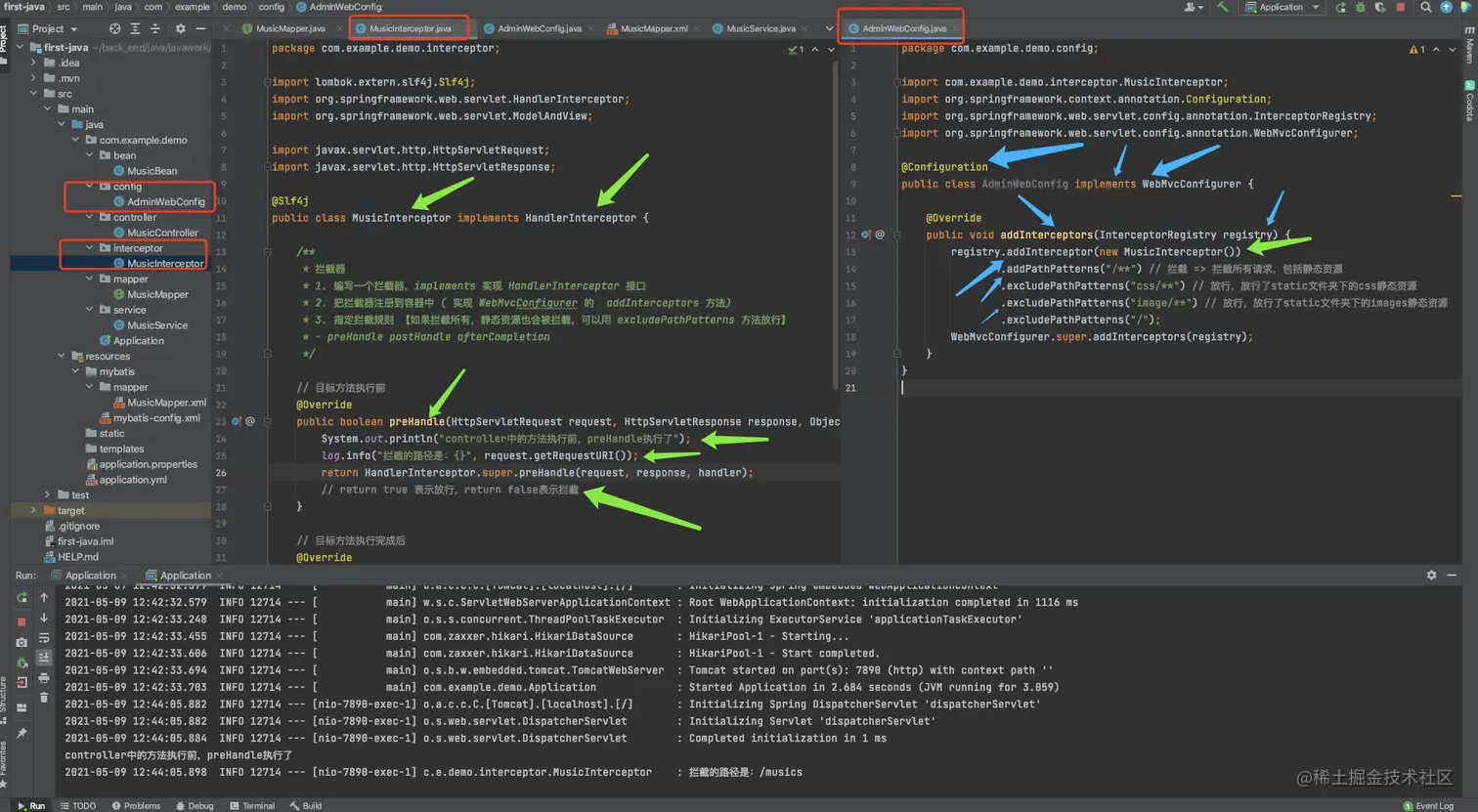Minimize the Run tool window

pyautogui.click(x=1452, y=576)
